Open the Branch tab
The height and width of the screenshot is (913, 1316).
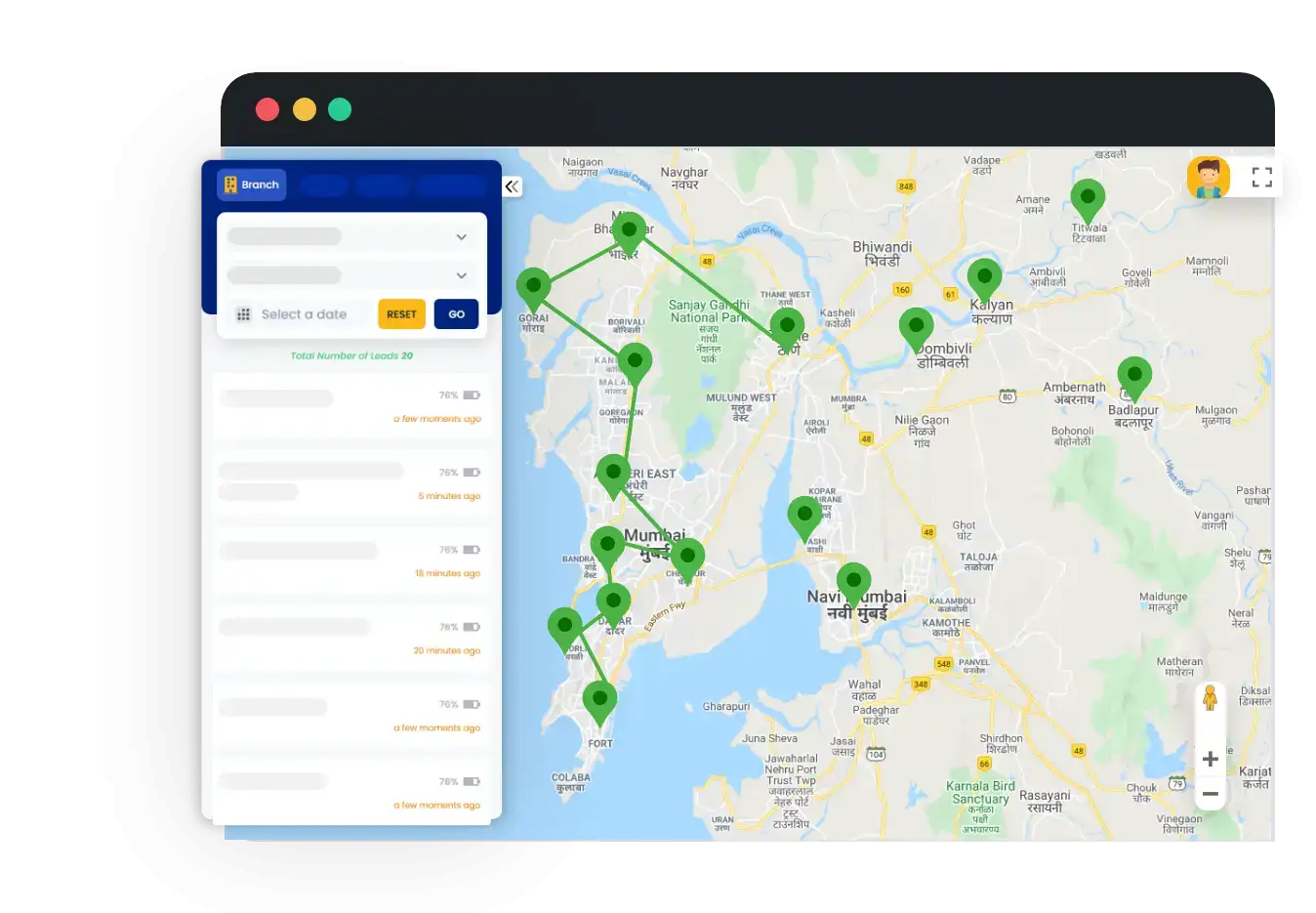click(x=252, y=185)
